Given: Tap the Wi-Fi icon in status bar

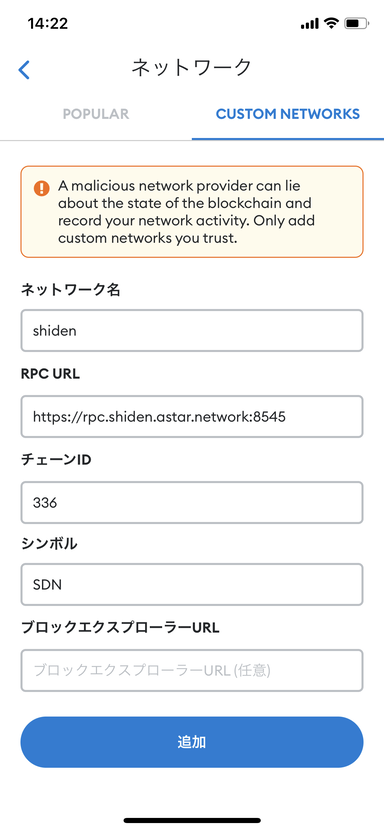Looking at the screenshot, I should [x=332, y=23].
